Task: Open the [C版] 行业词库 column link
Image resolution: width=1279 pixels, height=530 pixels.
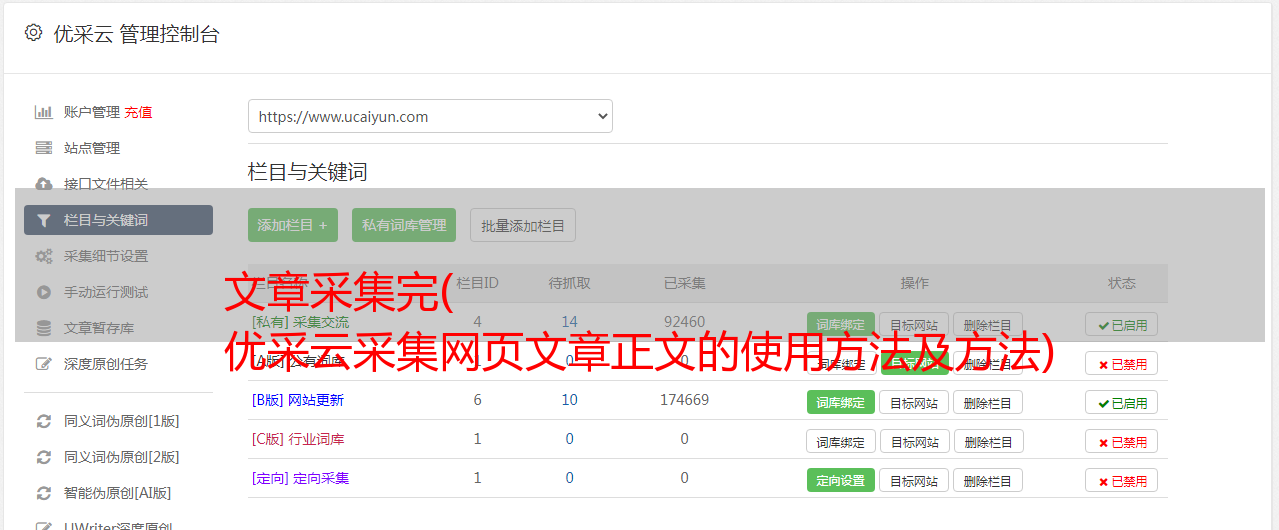Action: pyautogui.click(x=298, y=439)
